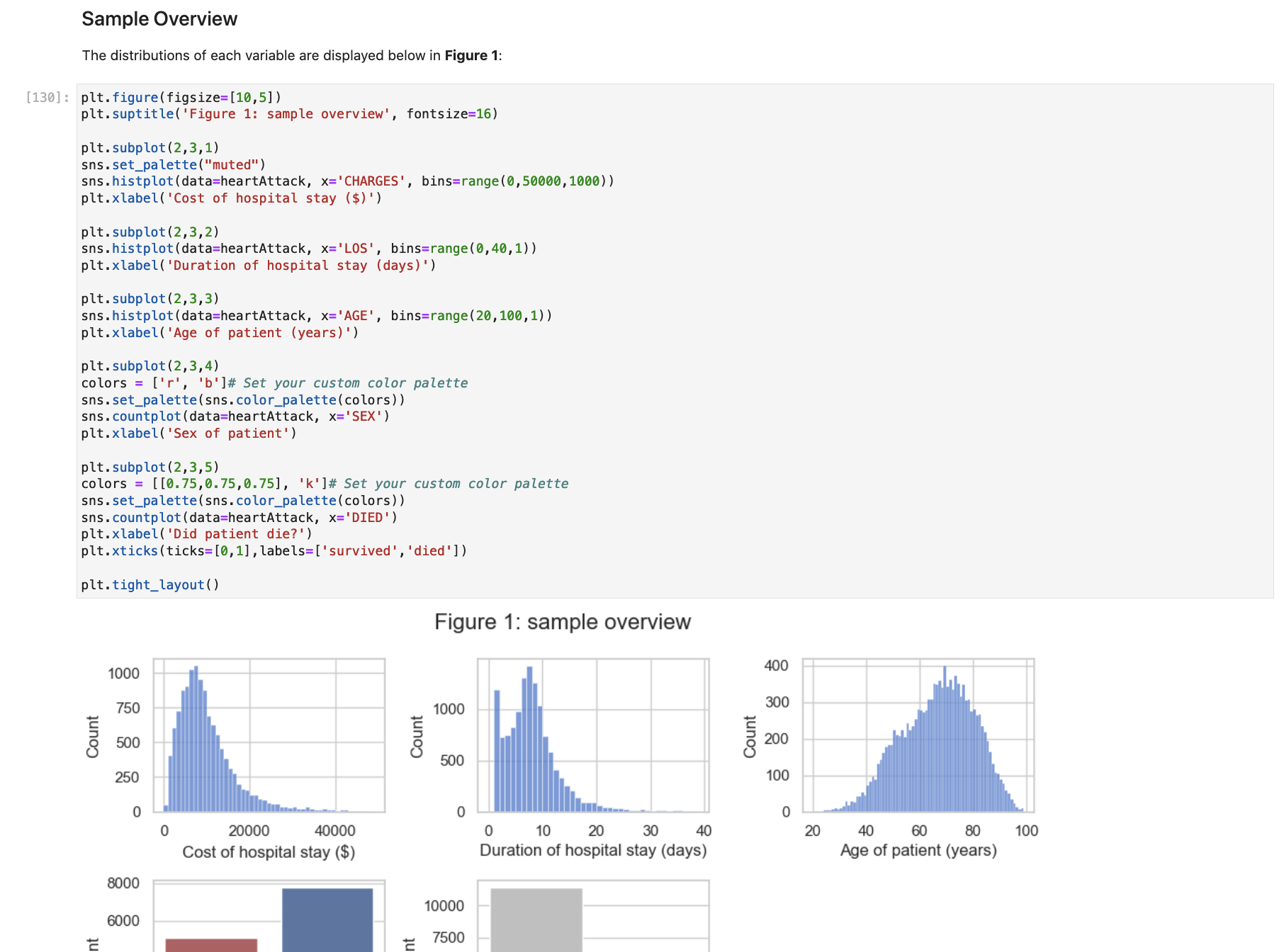The image size is (1284, 952).
Task: Click the 'Sample Overview' heading
Action: [x=159, y=19]
